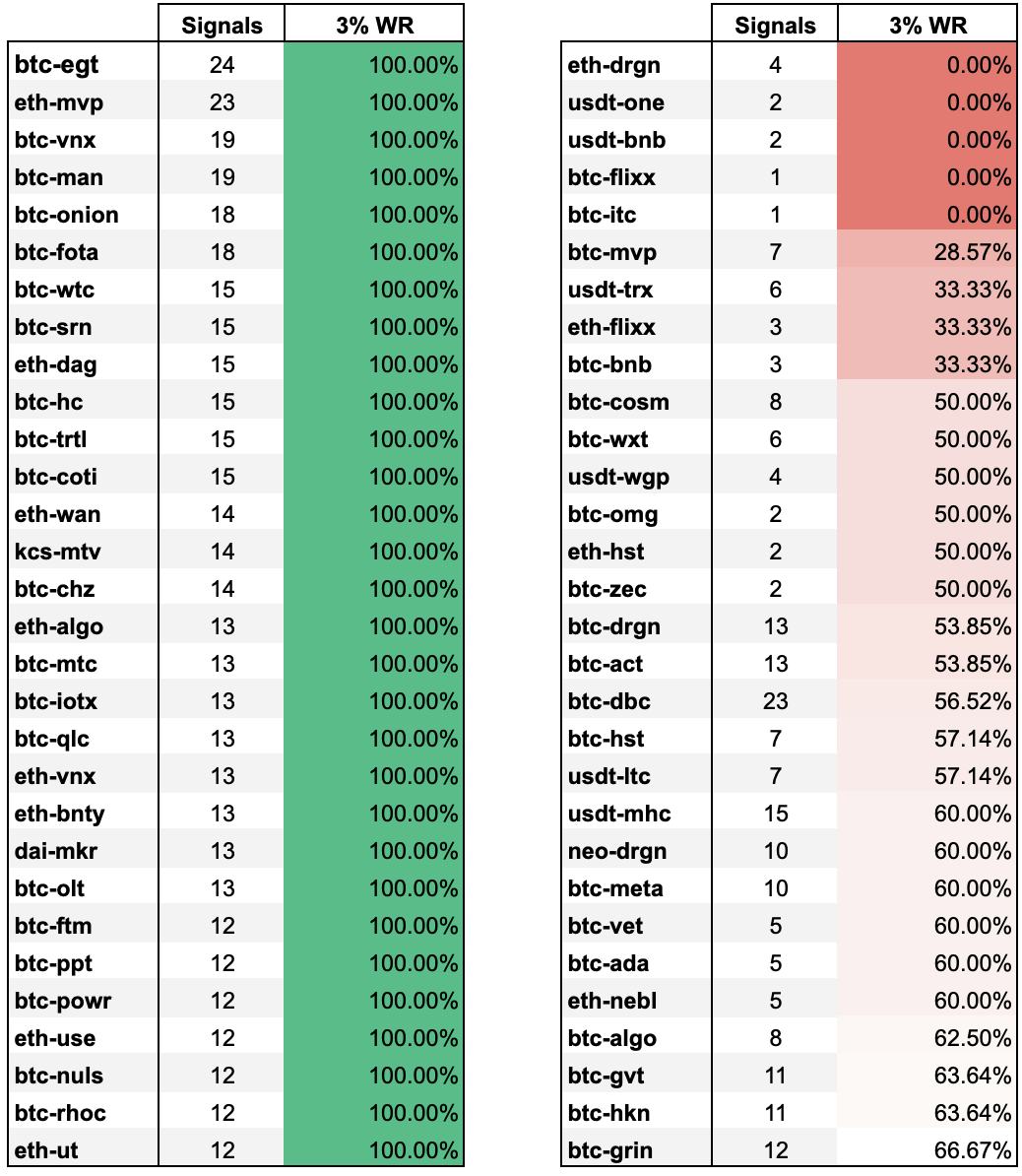This screenshot has height=1176, width=1022.
Task: Select the eth-ut pair cell
Action: [45, 1150]
